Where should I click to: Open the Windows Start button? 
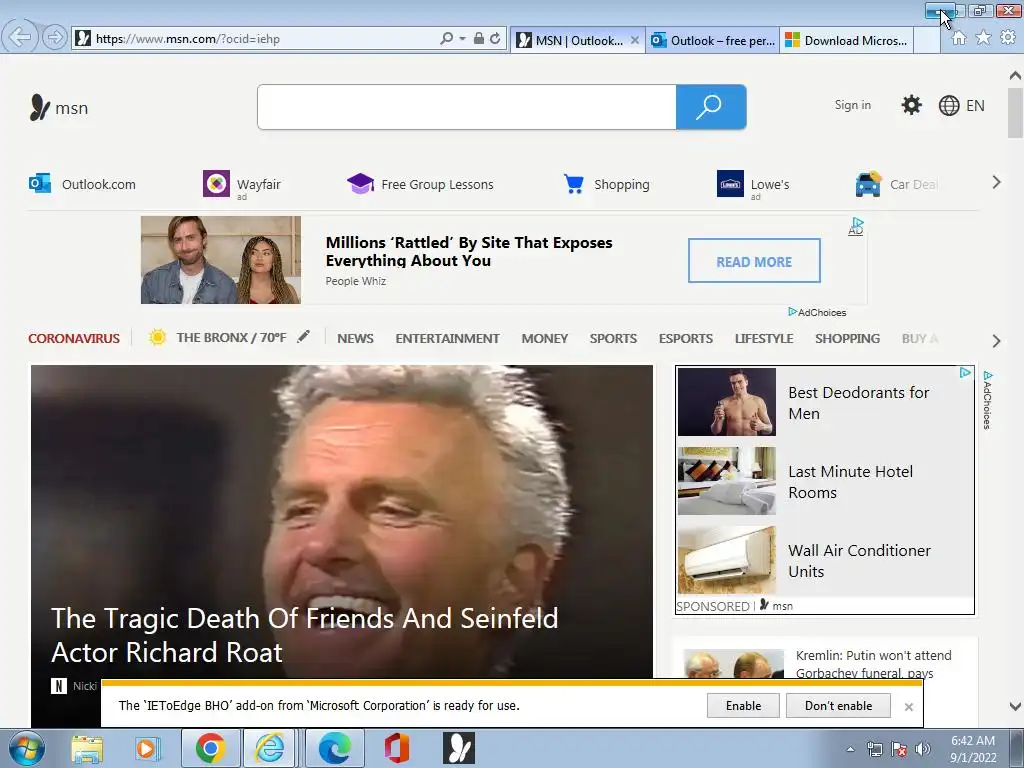[26, 748]
